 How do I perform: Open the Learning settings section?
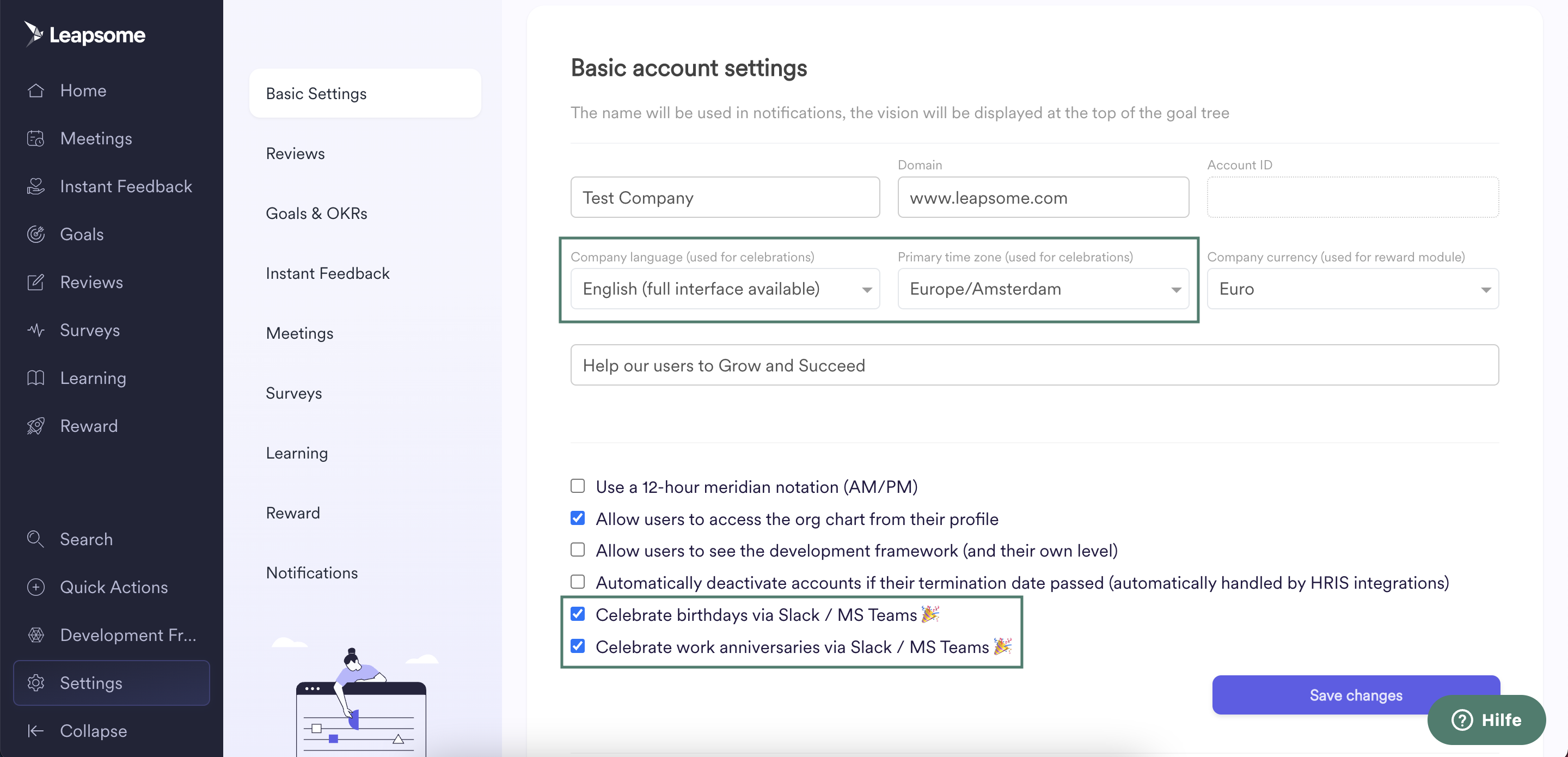(296, 453)
